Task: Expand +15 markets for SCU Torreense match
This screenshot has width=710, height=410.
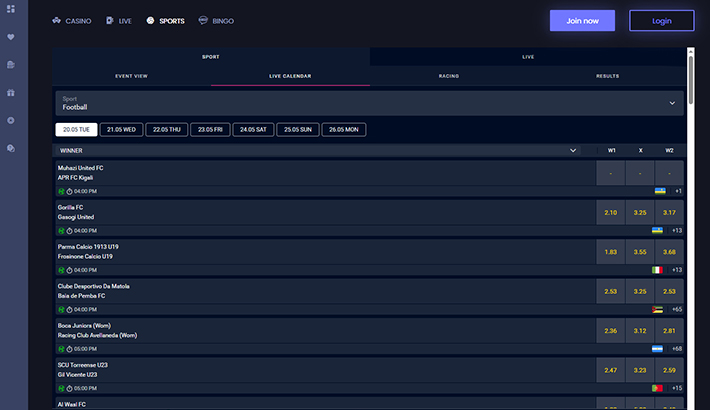Action: 677,388
